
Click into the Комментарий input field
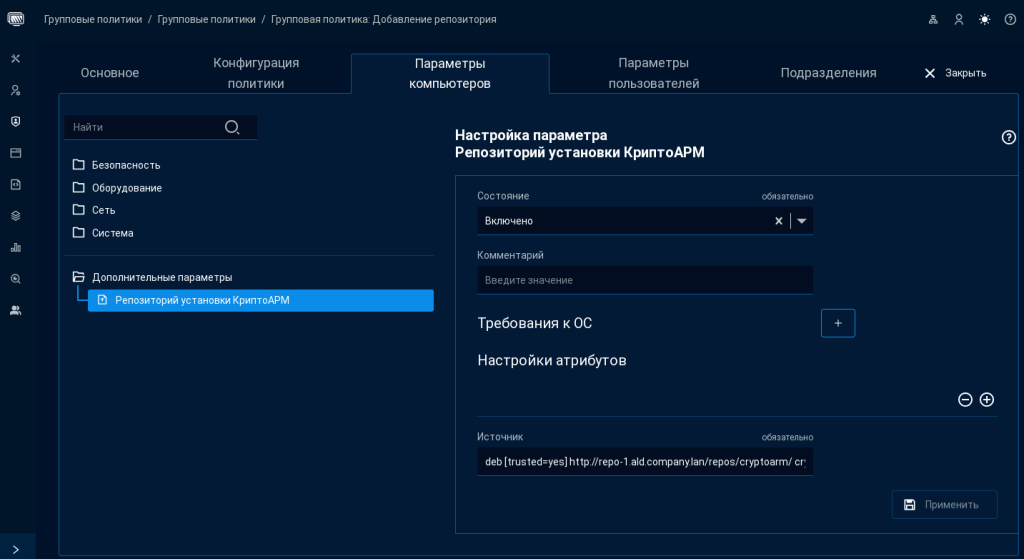click(x=644, y=280)
